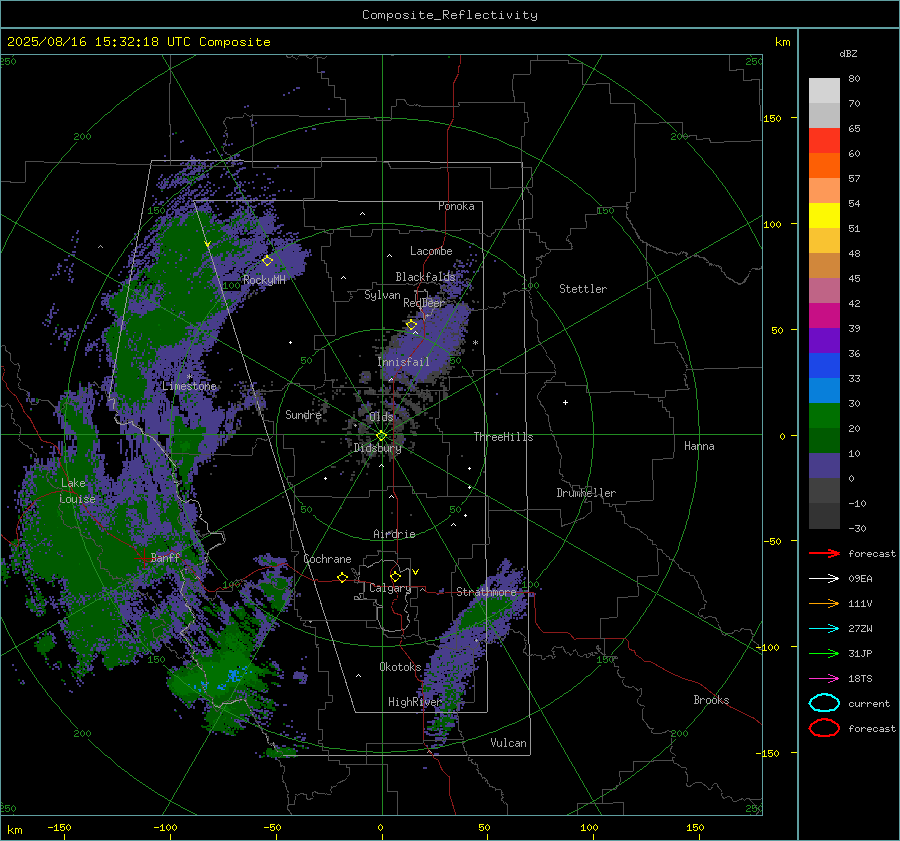Click the 'Limestone' map label
This screenshot has width=900, height=841.
[x=189, y=386]
